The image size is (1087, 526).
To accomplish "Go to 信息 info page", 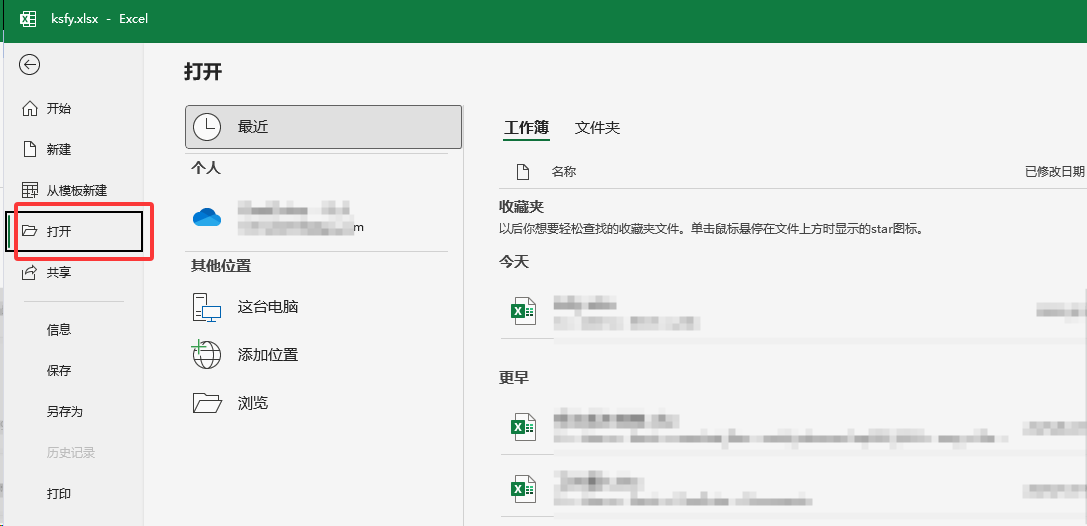I will coord(59,330).
